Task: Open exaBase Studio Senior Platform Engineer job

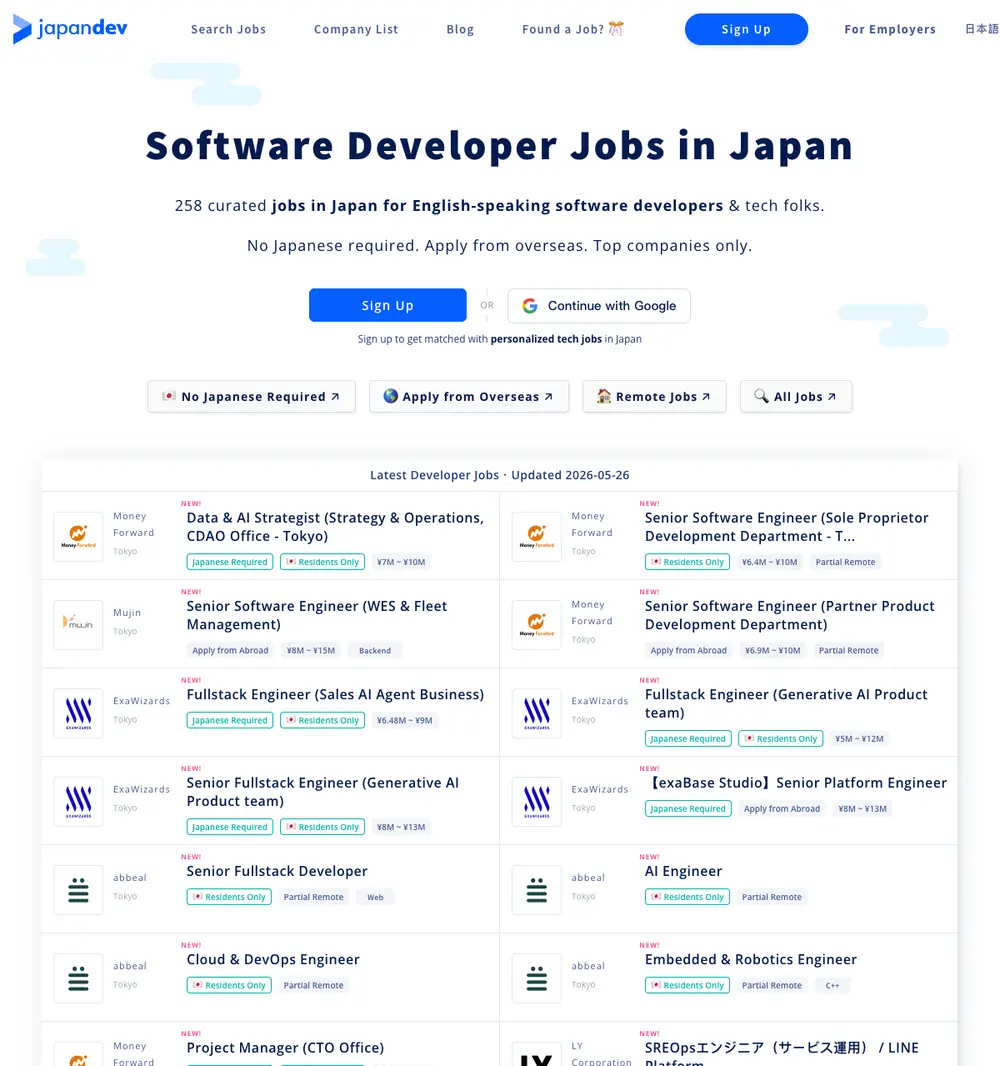Action: [795, 783]
